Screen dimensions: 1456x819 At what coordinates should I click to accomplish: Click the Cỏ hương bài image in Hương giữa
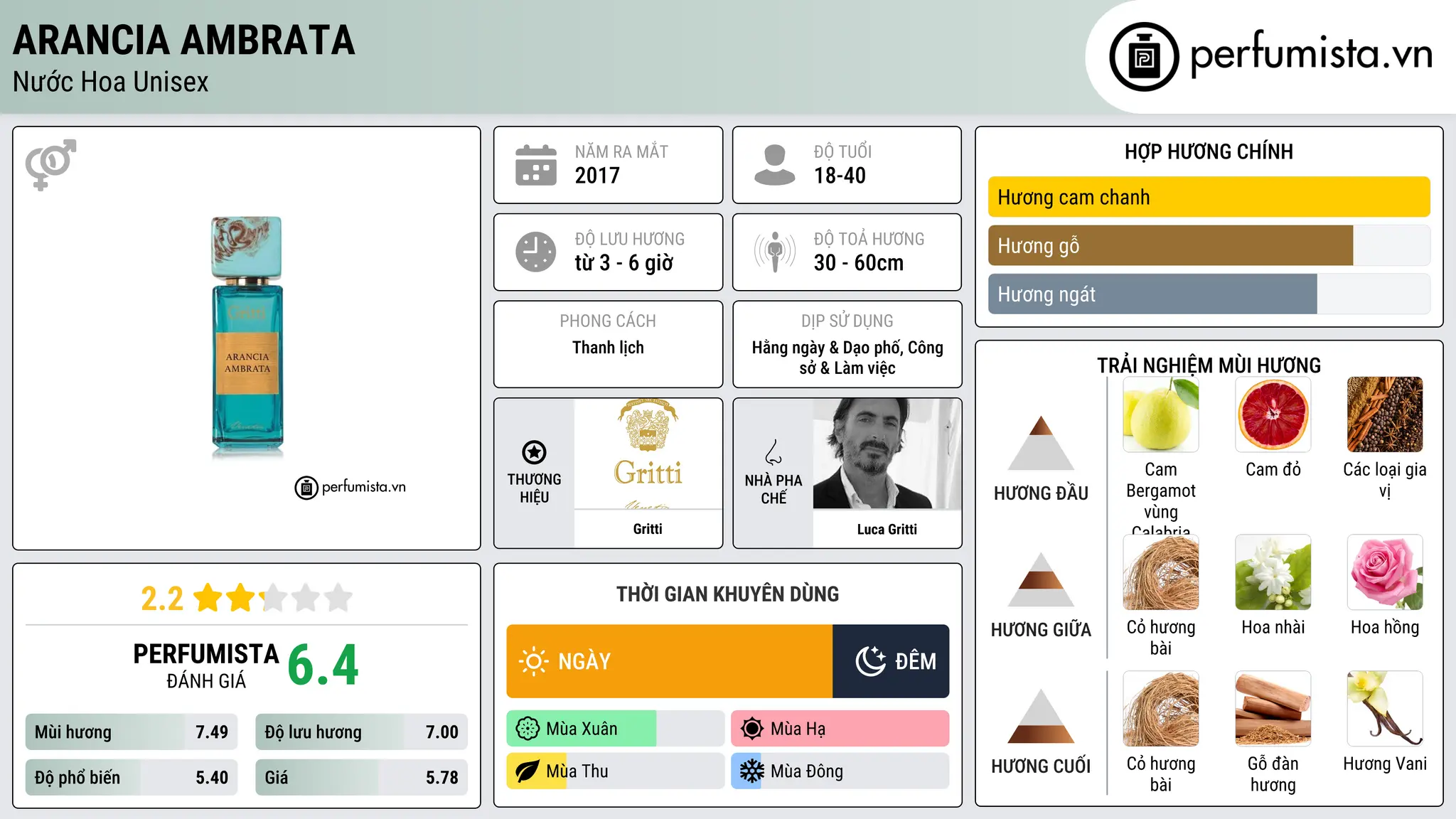1161,572
